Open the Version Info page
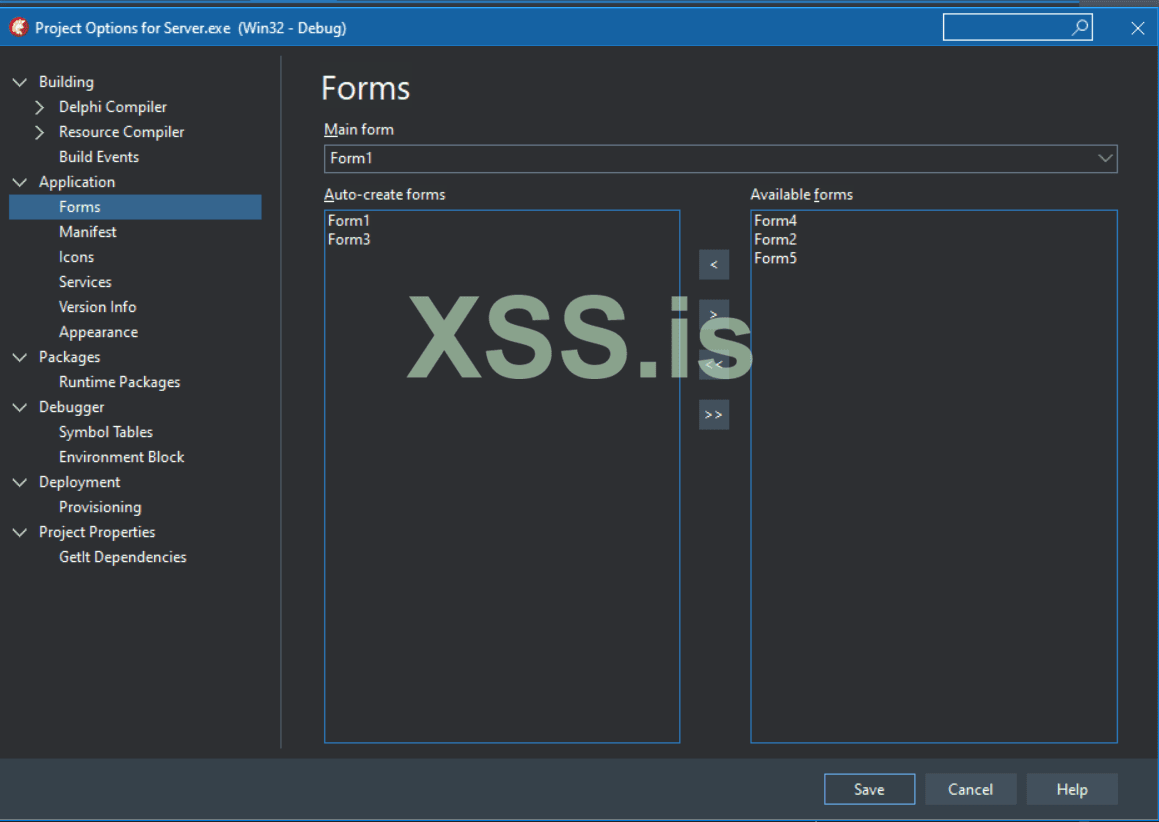 [98, 307]
